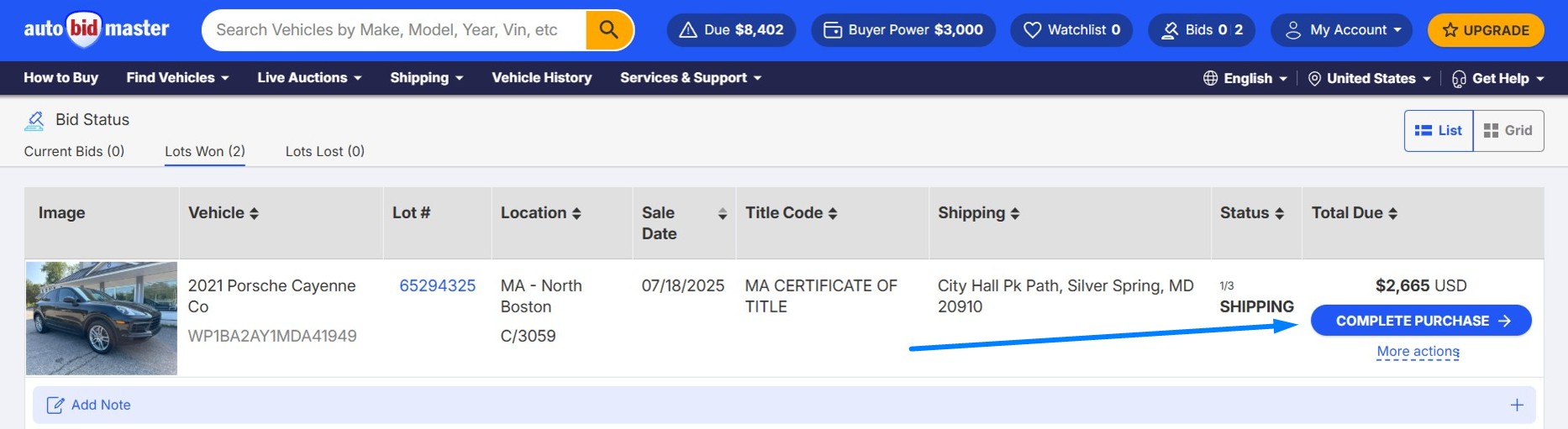
Task: Click the orange search magnifier icon
Action: click(x=608, y=30)
